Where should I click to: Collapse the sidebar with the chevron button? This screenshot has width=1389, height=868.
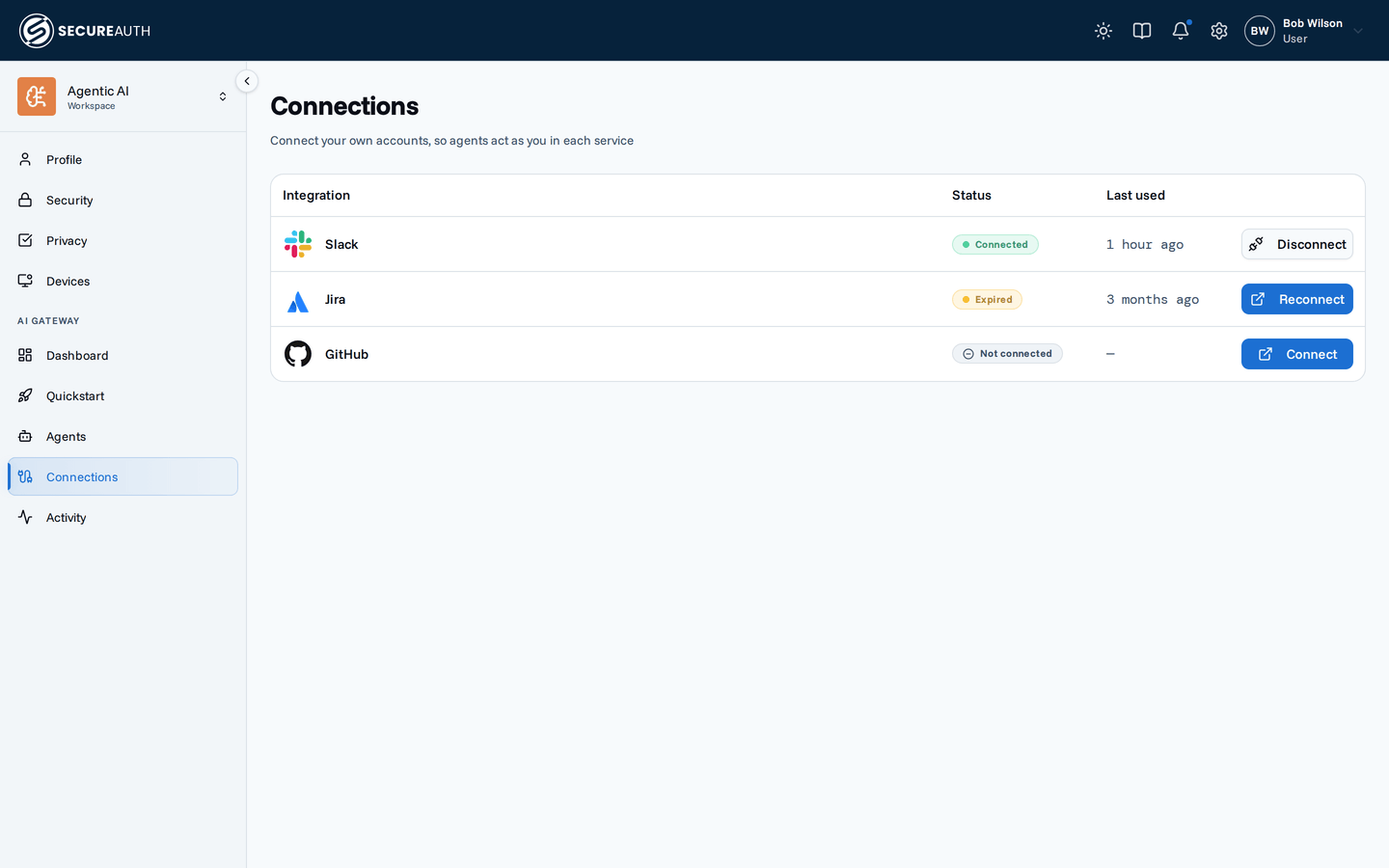(x=247, y=81)
